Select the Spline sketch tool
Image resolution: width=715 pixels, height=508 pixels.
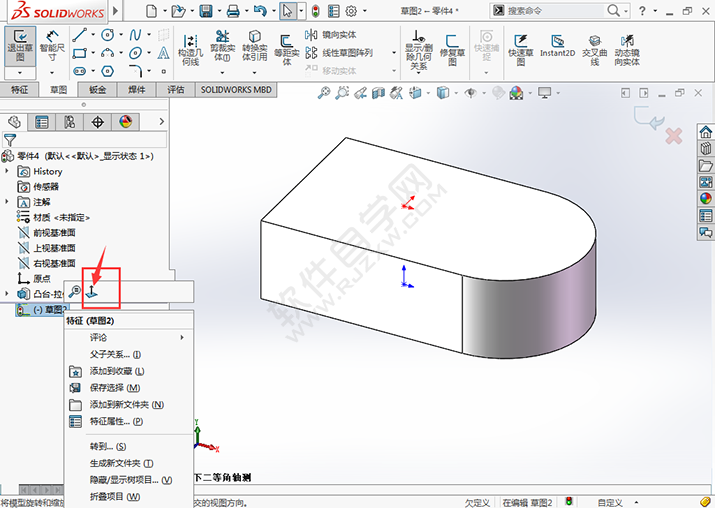tap(135, 35)
